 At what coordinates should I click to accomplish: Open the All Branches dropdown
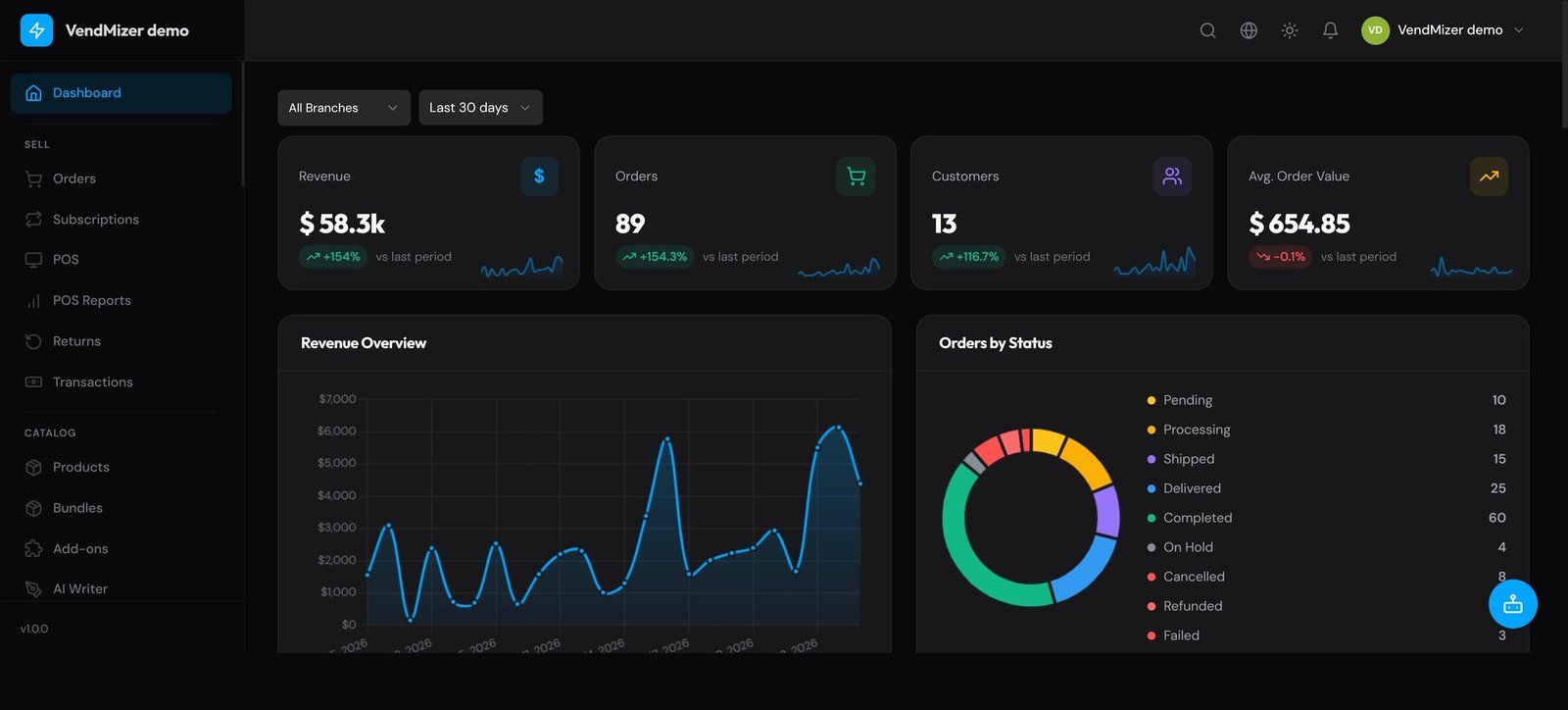(344, 108)
